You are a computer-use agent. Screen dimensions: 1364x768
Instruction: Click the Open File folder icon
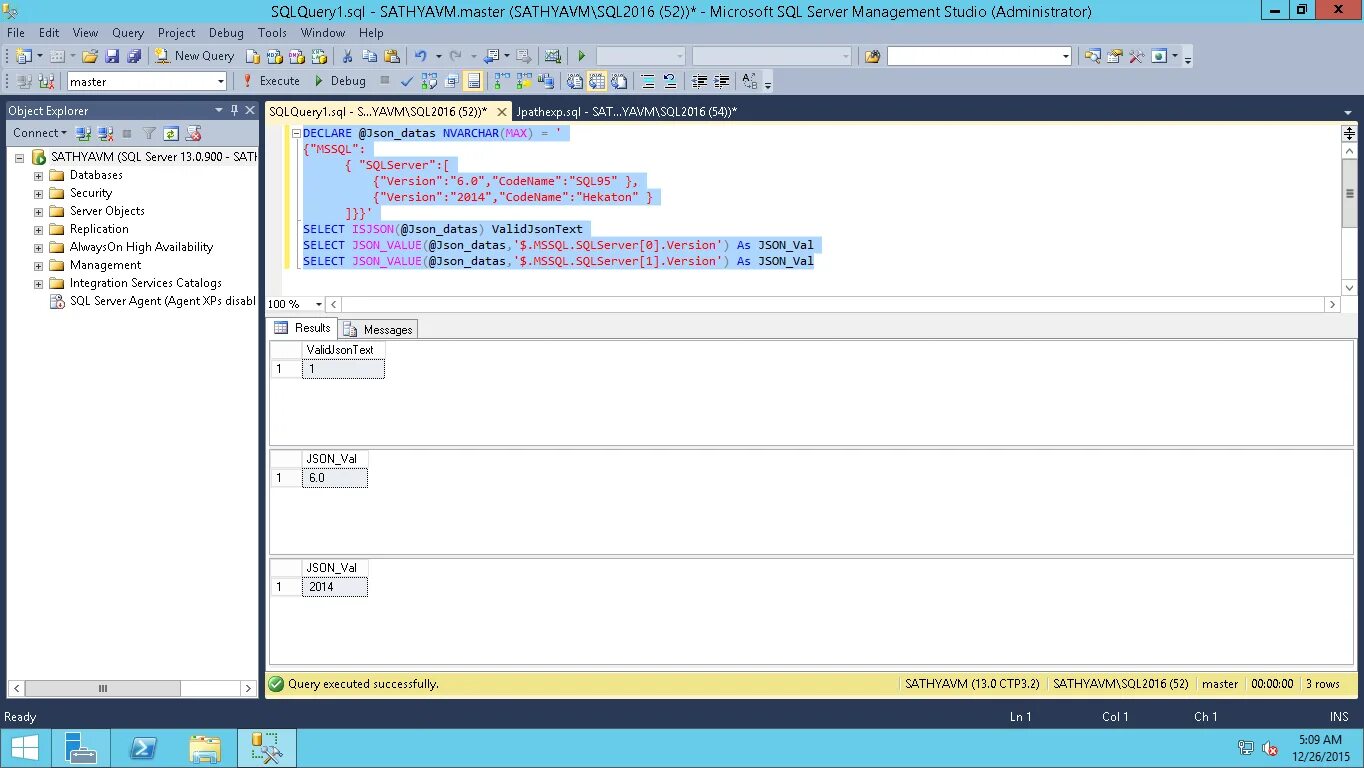[89, 56]
